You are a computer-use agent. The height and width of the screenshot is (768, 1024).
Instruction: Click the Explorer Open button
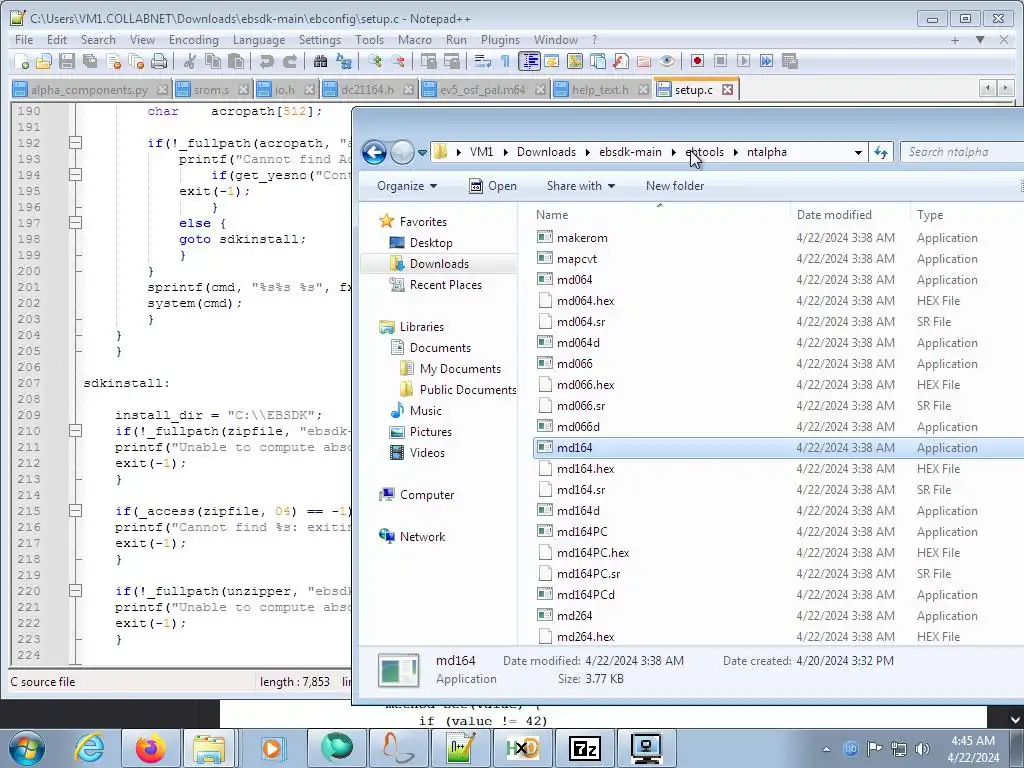(x=493, y=185)
